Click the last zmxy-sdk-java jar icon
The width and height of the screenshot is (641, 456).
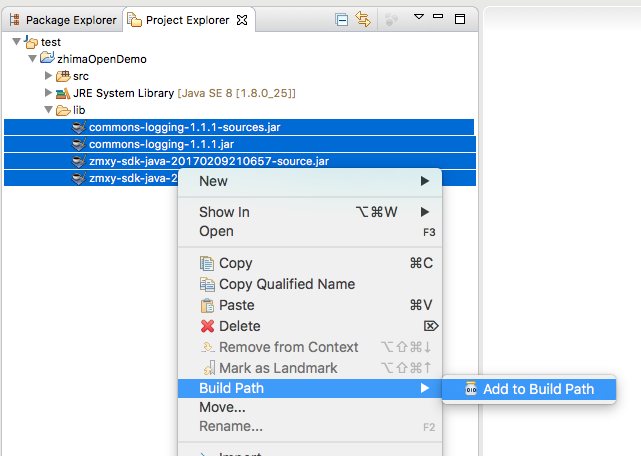(78, 179)
